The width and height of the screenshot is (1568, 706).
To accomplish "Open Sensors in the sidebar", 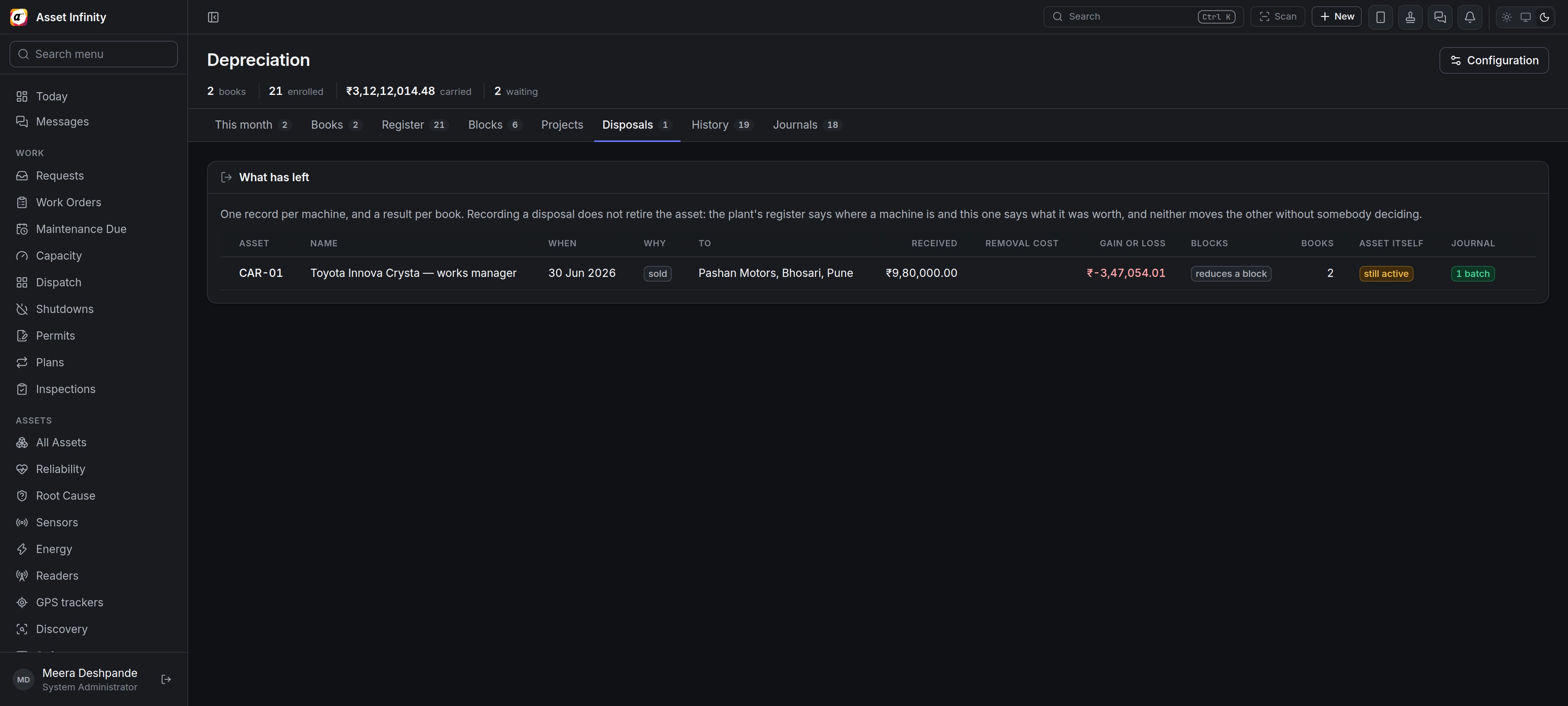I will [x=94, y=522].
